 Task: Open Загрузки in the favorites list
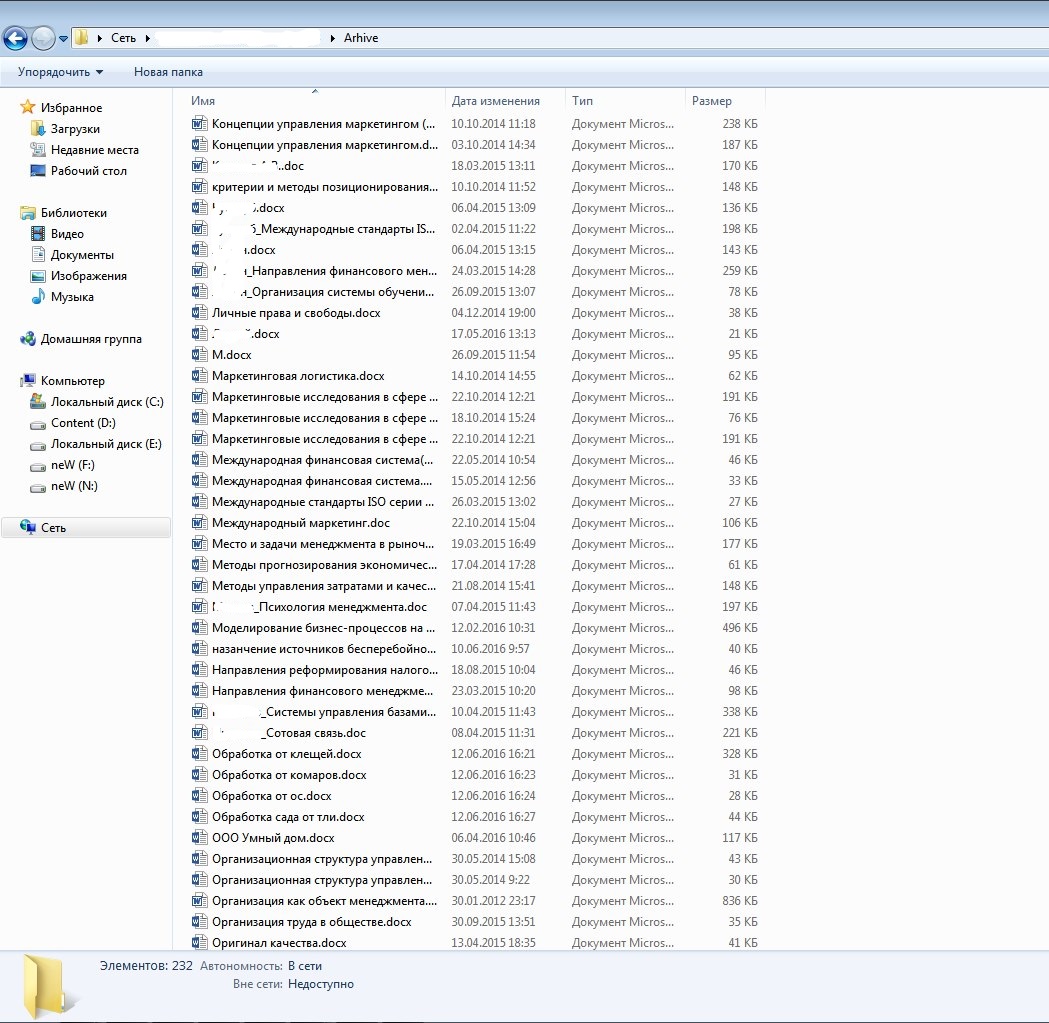coord(75,128)
